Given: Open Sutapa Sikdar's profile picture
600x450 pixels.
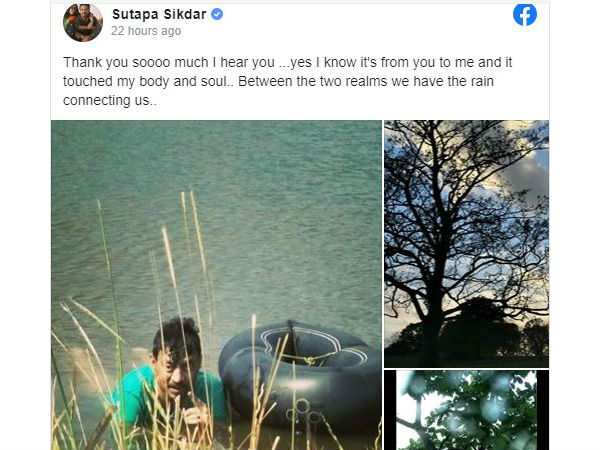Looking at the screenshot, I should click(x=83, y=22).
